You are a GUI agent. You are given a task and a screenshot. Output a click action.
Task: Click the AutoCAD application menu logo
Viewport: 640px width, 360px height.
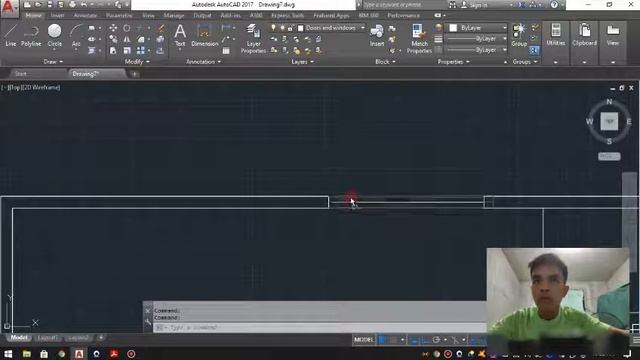(x=9, y=9)
